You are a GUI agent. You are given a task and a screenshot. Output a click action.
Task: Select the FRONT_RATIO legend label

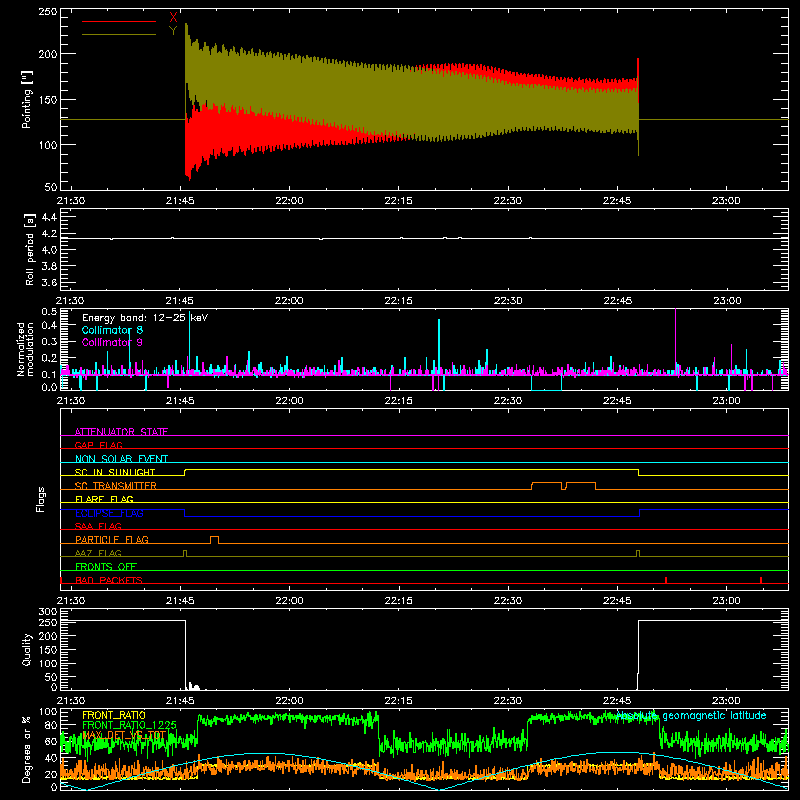coord(114,715)
